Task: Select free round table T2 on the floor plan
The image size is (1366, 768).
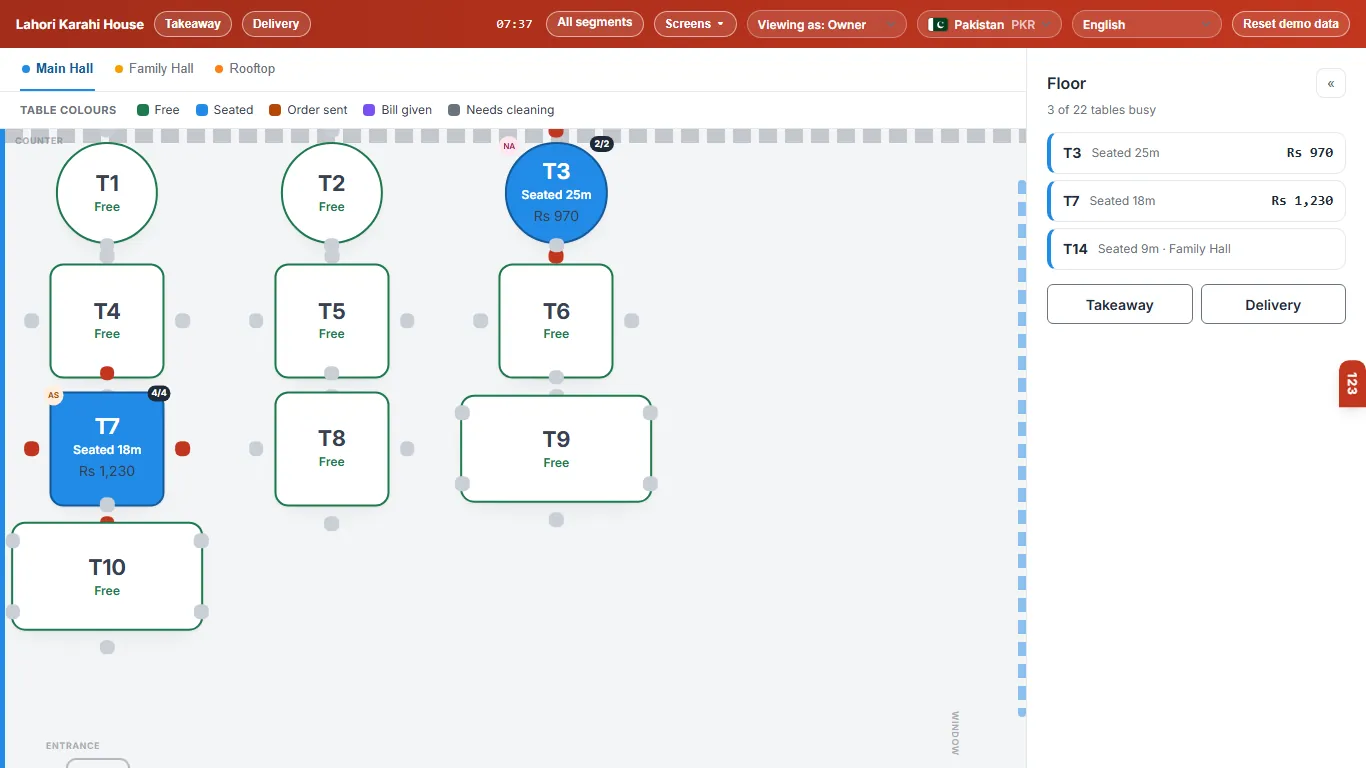Action: tap(332, 192)
